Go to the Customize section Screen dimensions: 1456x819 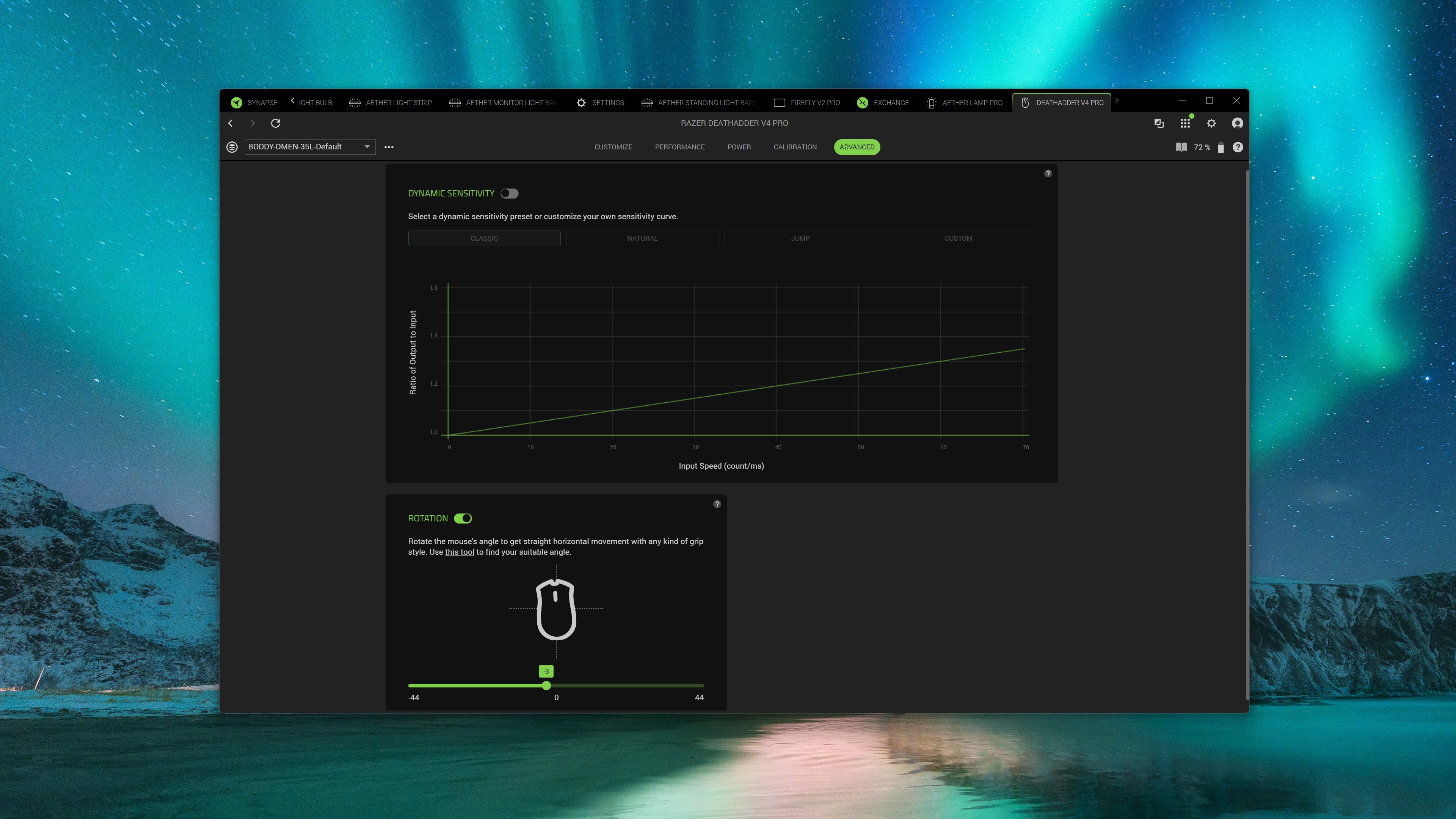click(613, 147)
